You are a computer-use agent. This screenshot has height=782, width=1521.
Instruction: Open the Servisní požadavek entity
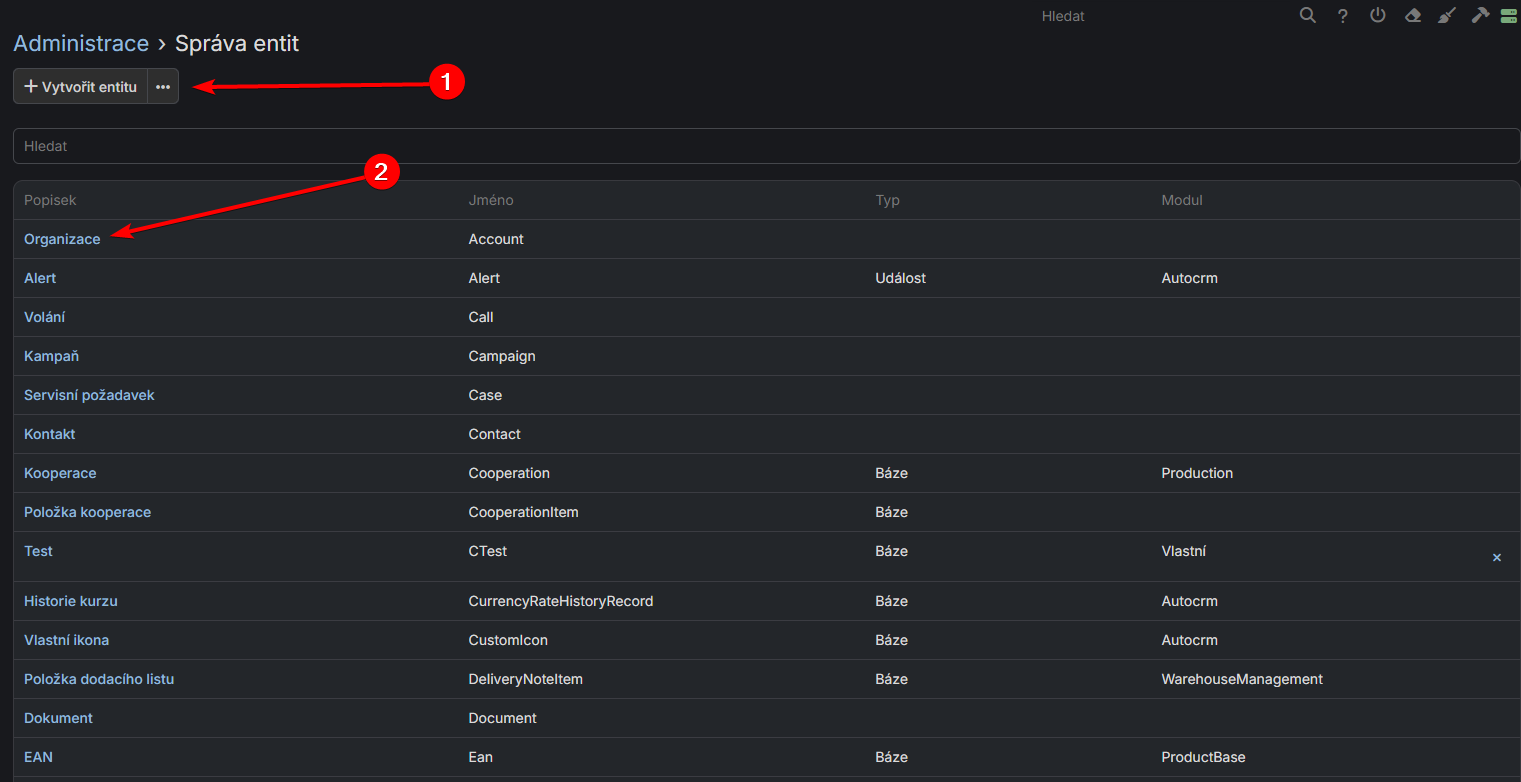pos(89,395)
